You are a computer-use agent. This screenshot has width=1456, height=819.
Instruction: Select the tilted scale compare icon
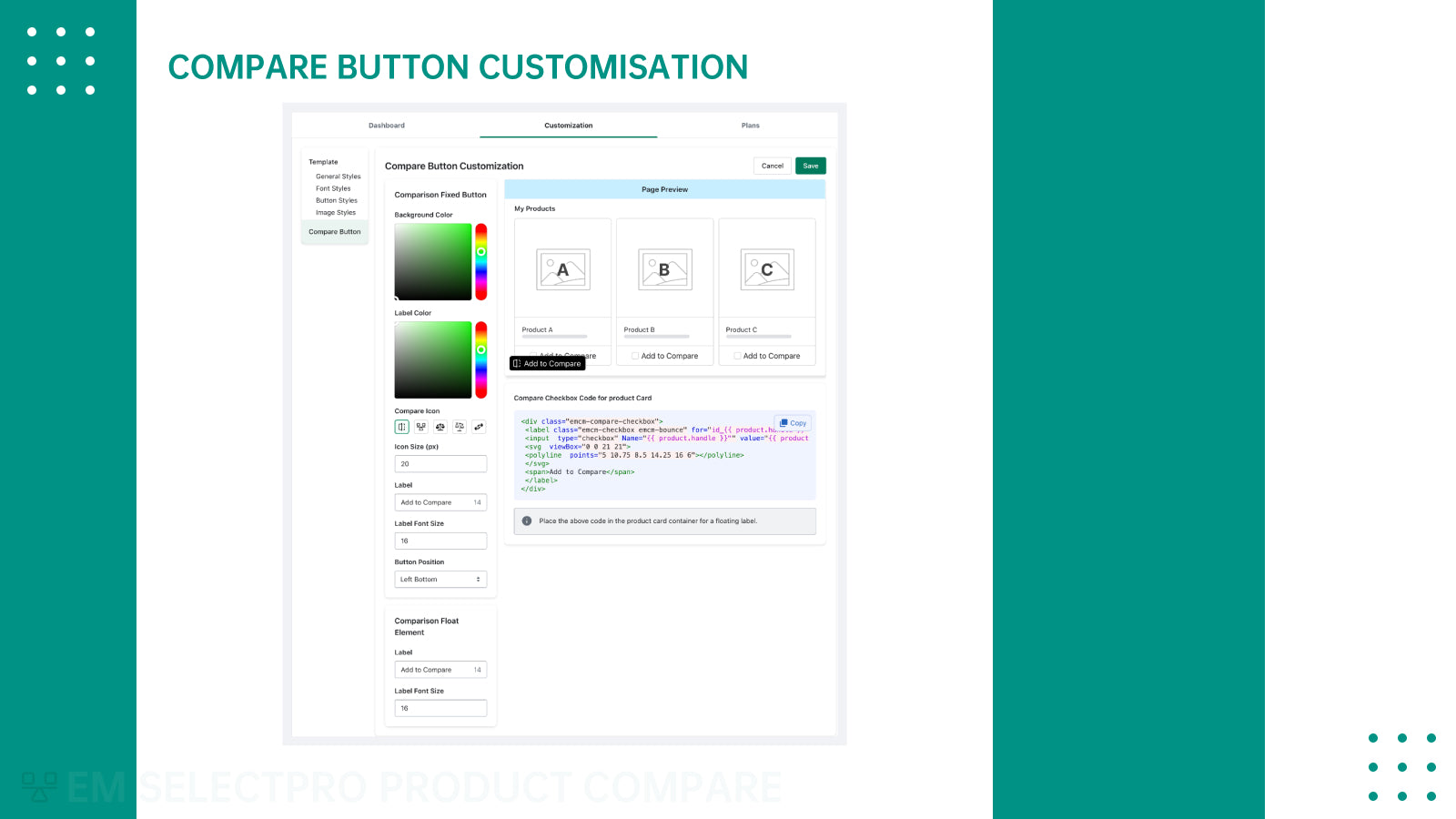[x=460, y=427]
